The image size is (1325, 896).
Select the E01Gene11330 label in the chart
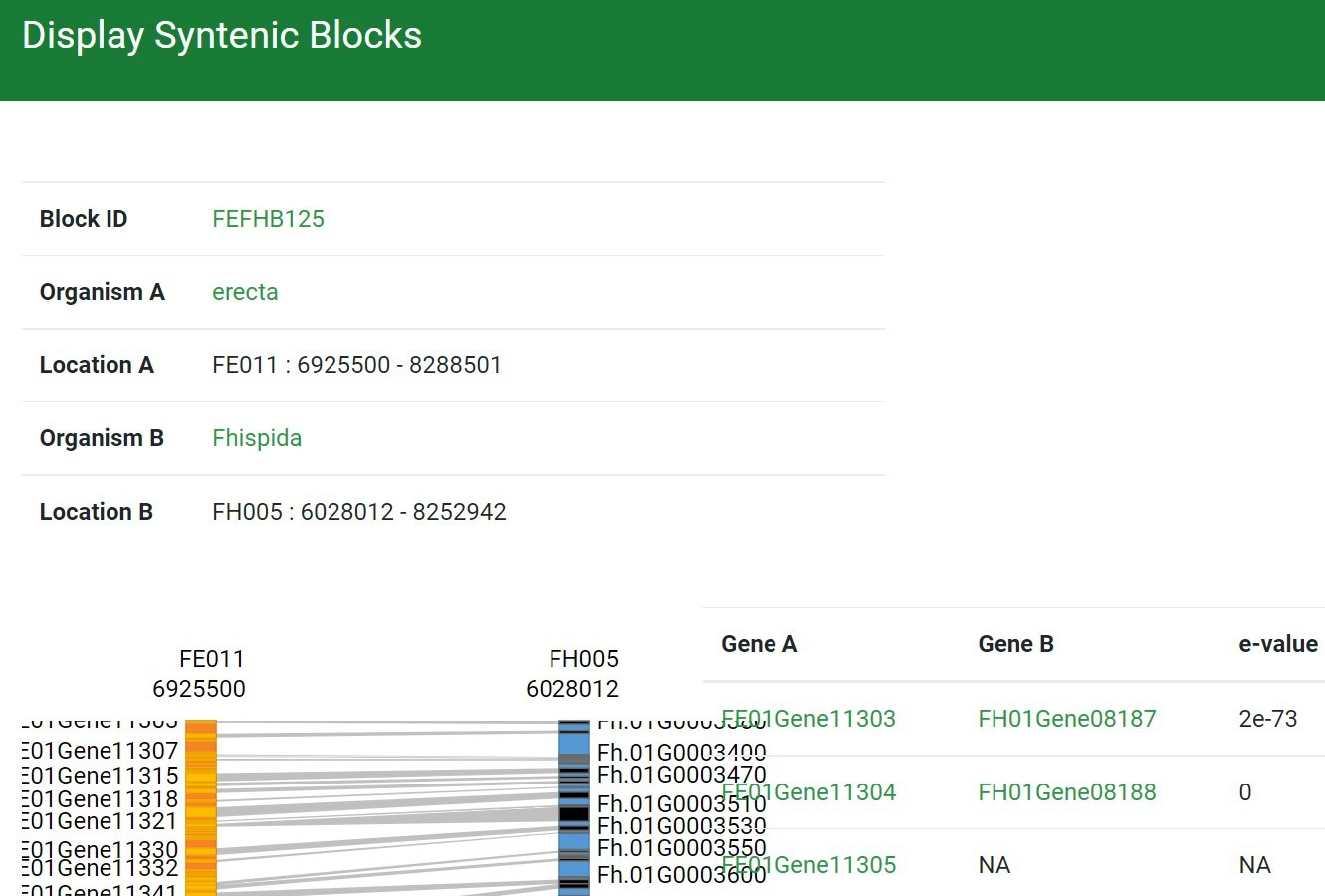click(100, 849)
